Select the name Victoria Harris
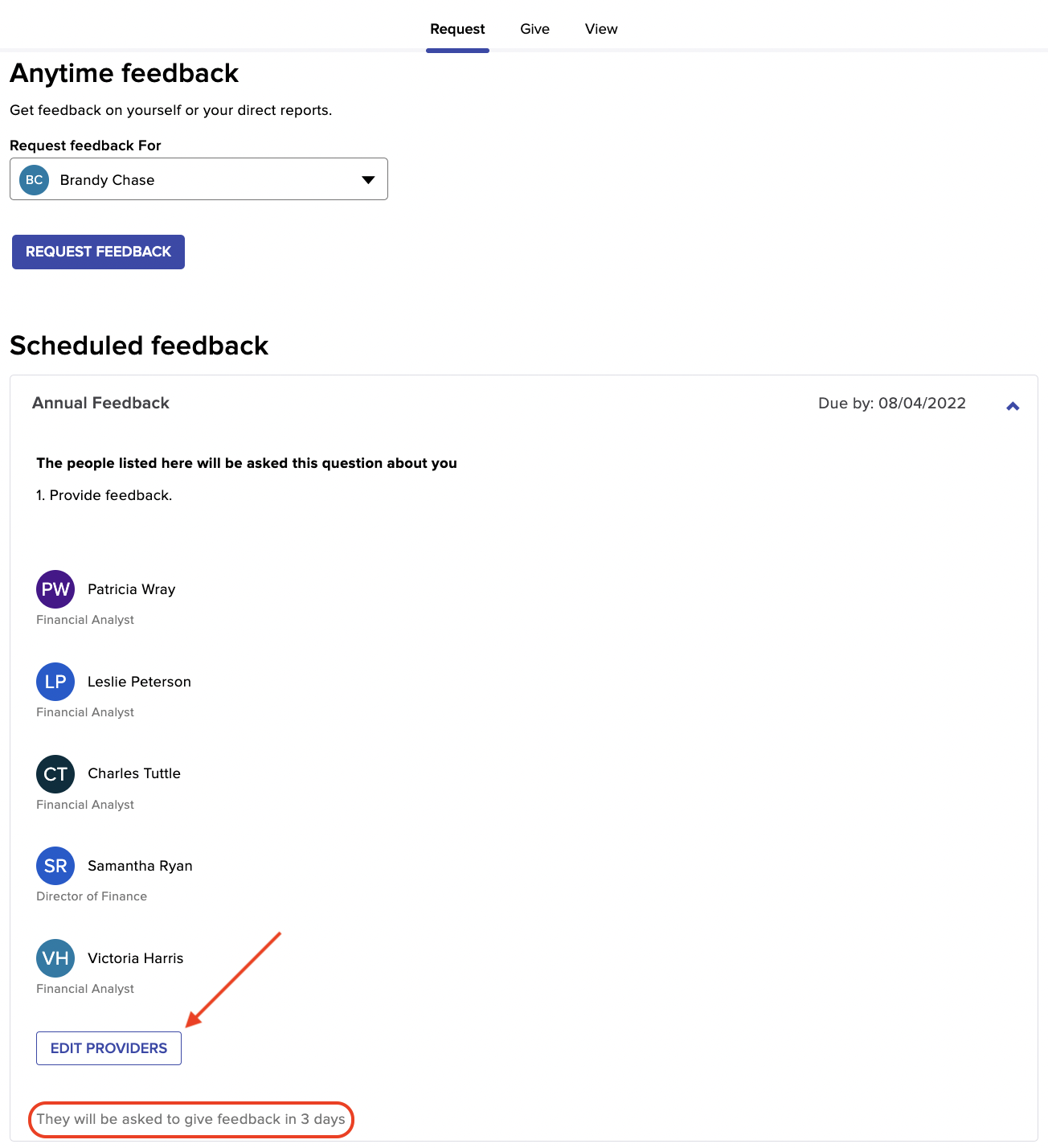This screenshot has height=1148, width=1048. (135, 958)
